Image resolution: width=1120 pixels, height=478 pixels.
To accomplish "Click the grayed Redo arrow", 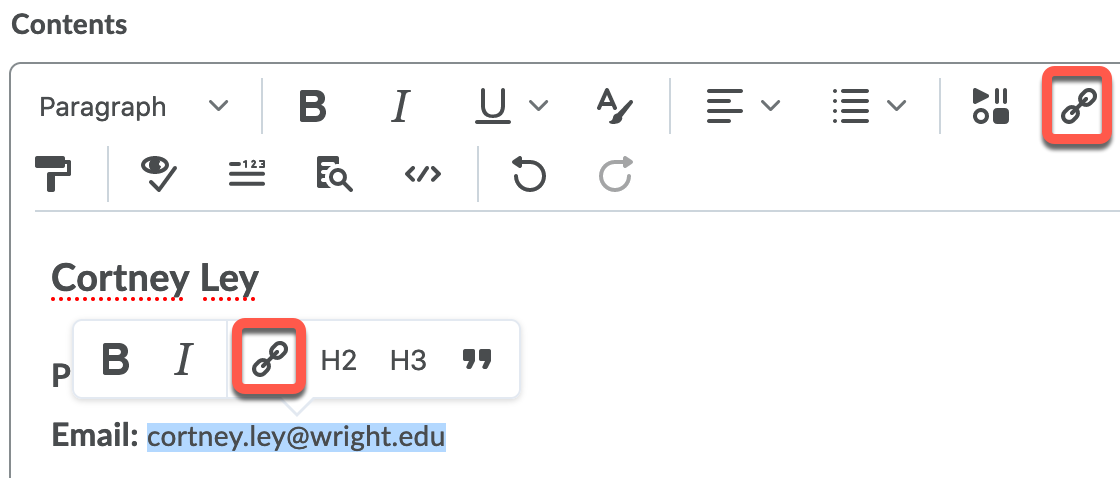I will click(615, 174).
